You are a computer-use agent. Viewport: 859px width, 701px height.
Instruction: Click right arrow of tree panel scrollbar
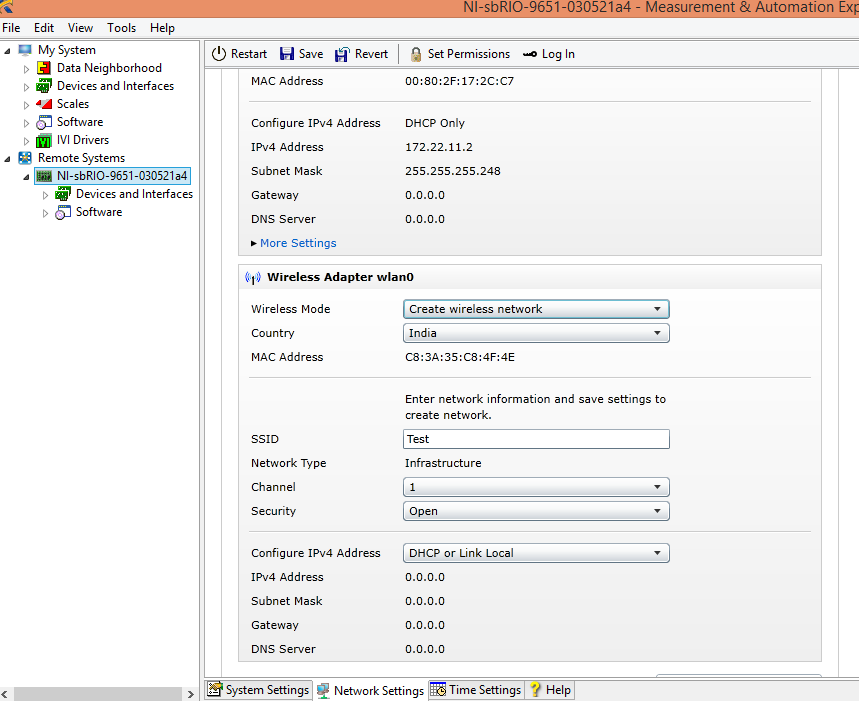190,694
